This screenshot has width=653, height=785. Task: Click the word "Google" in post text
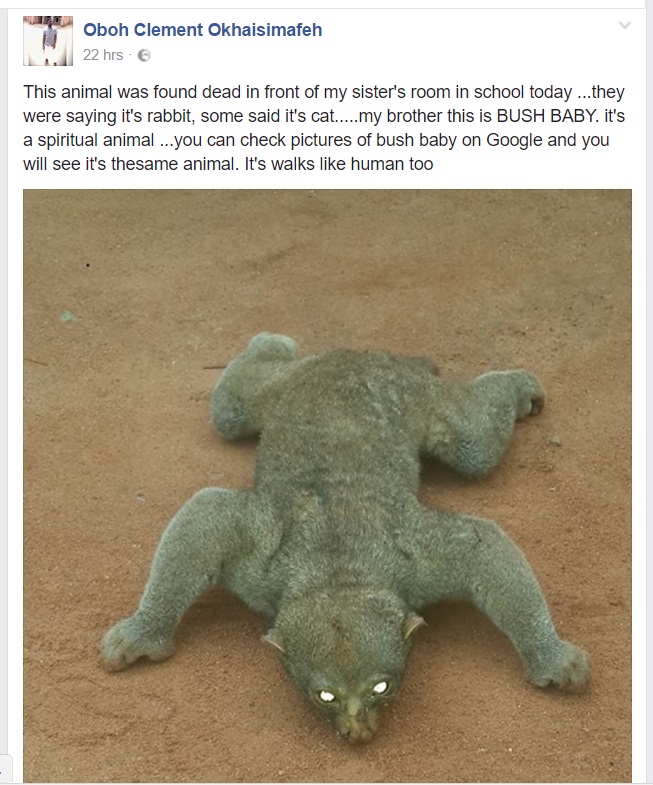coord(514,140)
